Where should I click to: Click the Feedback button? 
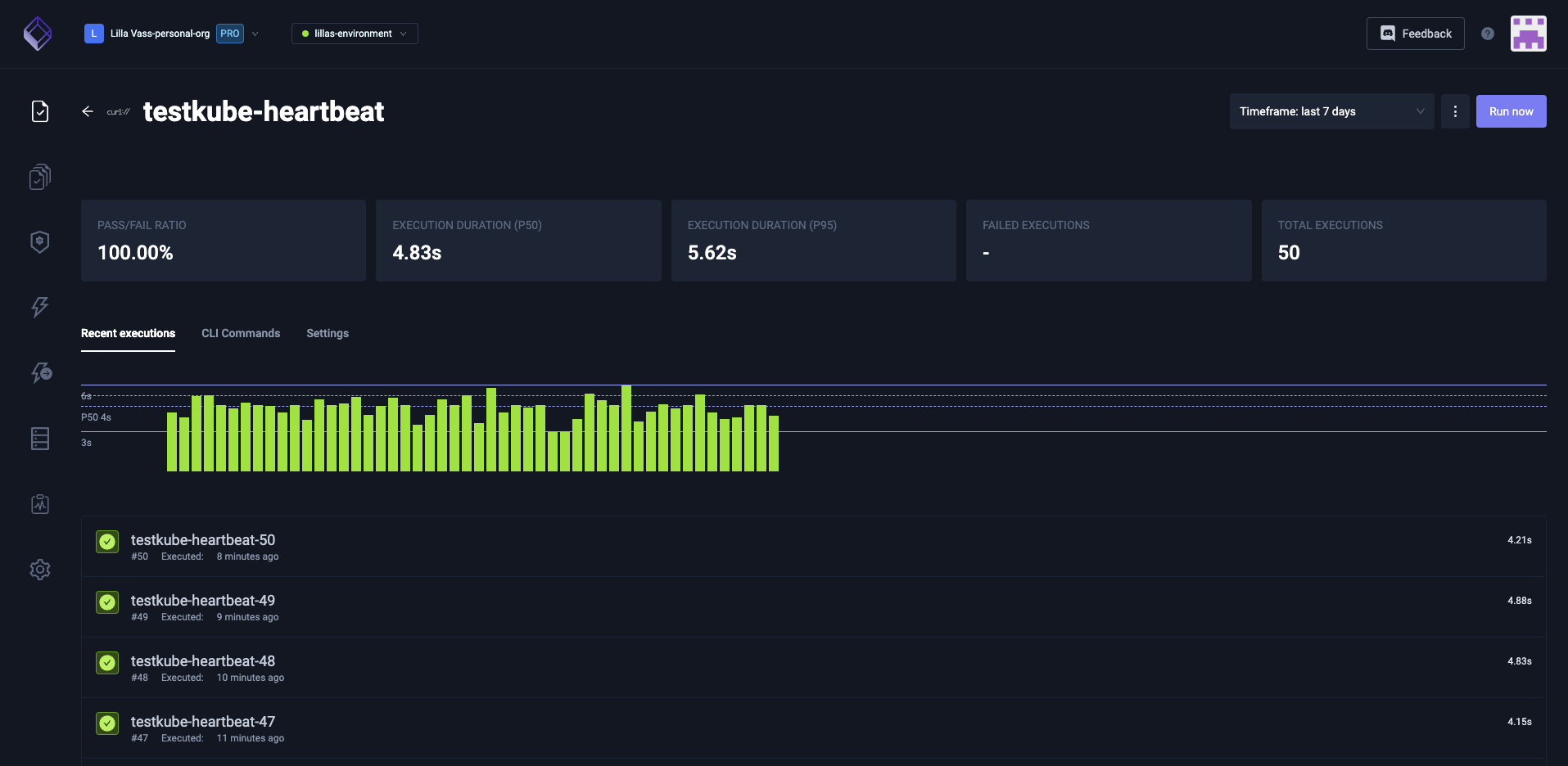pos(1415,34)
